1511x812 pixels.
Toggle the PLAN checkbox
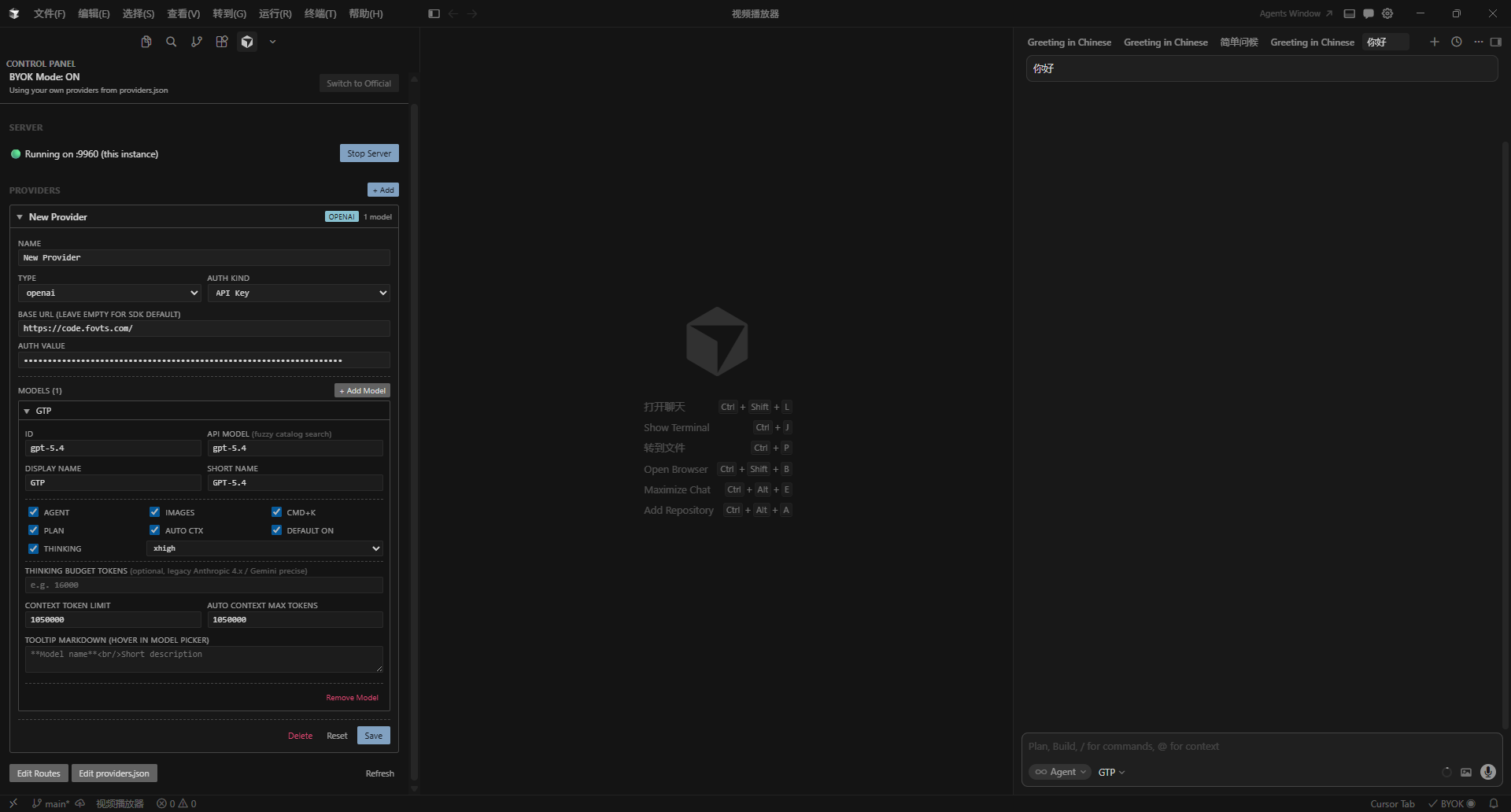point(33,530)
